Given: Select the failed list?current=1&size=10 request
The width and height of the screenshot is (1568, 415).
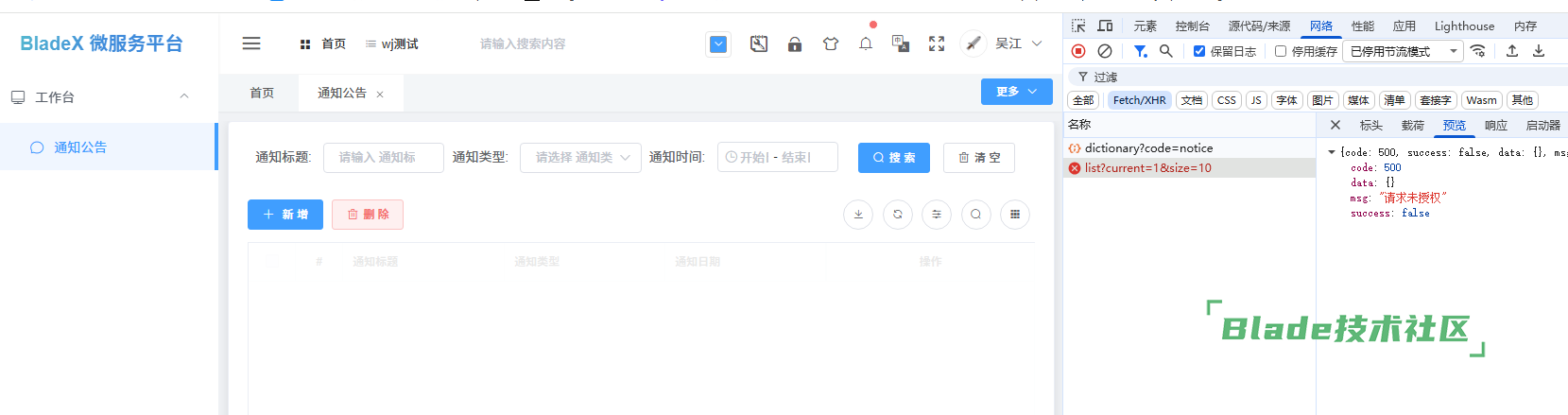Looking at the screenshot, I should point(1190,168).
